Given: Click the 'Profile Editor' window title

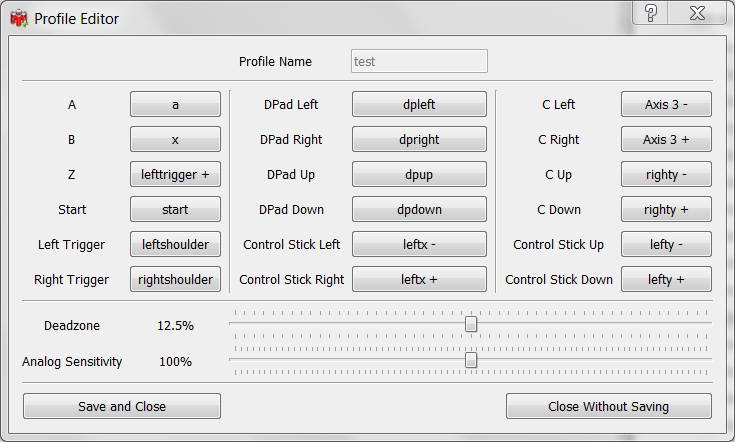Looking at the screenshot, I should click(x=76, y=19).
